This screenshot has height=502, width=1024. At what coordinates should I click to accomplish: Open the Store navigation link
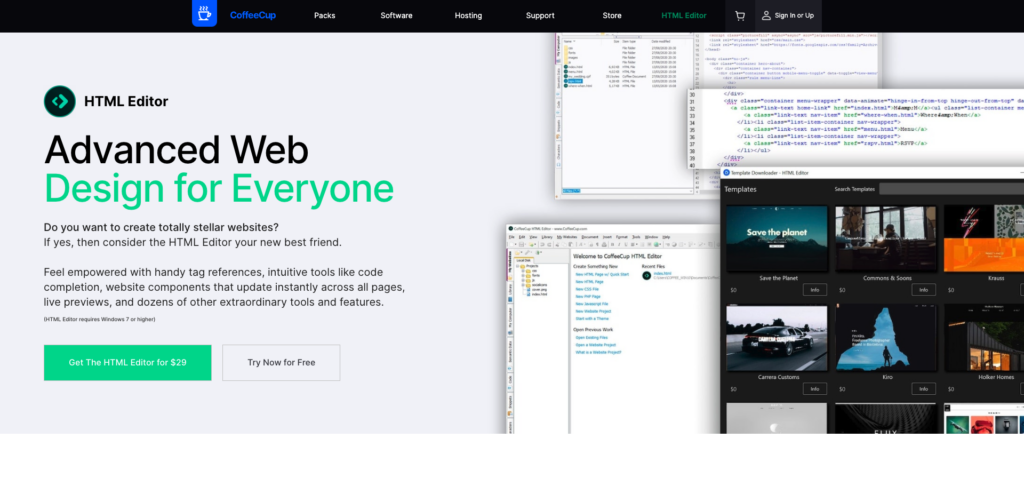click(x=612, y=16)
